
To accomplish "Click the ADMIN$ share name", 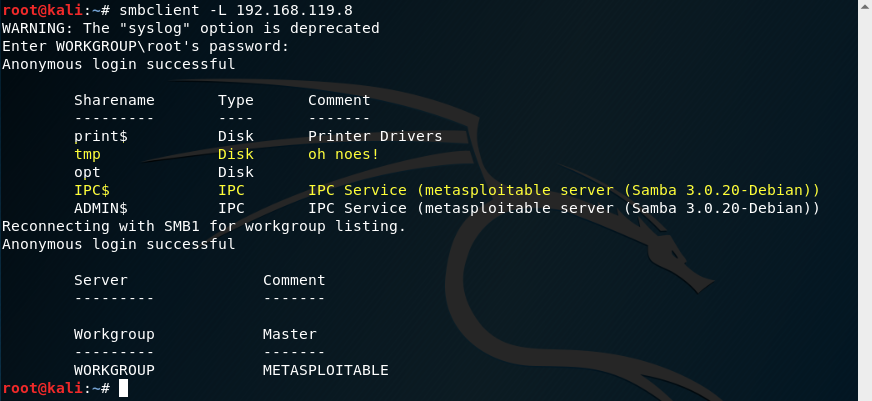I will click(x=101, y=208).
